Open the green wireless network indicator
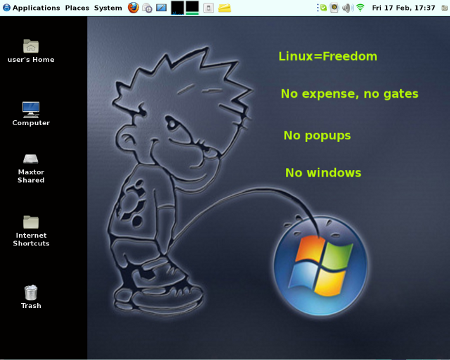 coord(360,8)
